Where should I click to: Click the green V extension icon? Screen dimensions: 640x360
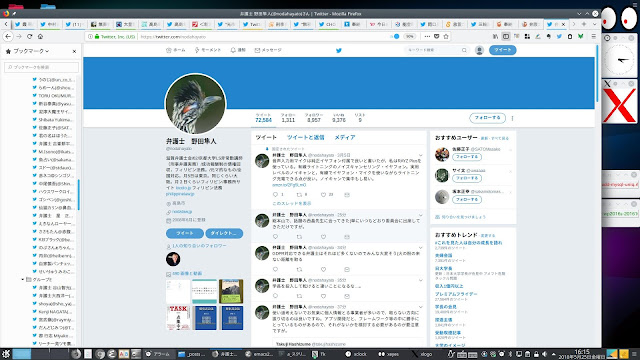tap(580, 36)
